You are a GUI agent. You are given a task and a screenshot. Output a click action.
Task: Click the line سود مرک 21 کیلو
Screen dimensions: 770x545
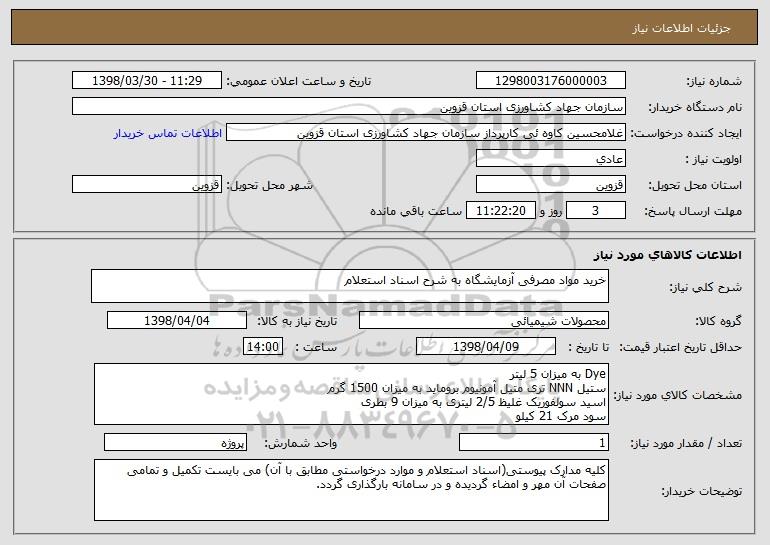[x=561, y=417]
